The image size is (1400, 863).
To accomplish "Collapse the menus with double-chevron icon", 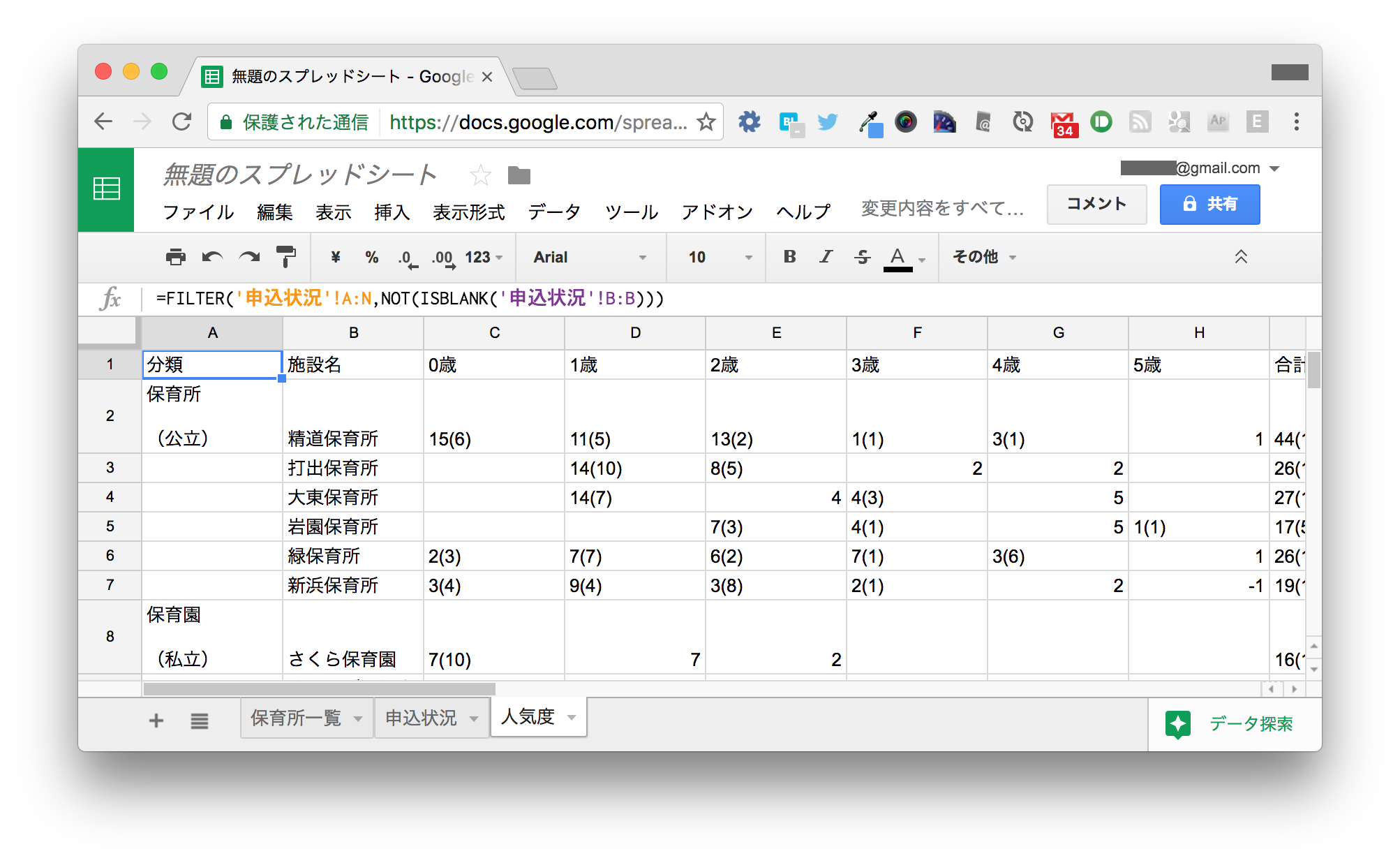I will 1241,256.
